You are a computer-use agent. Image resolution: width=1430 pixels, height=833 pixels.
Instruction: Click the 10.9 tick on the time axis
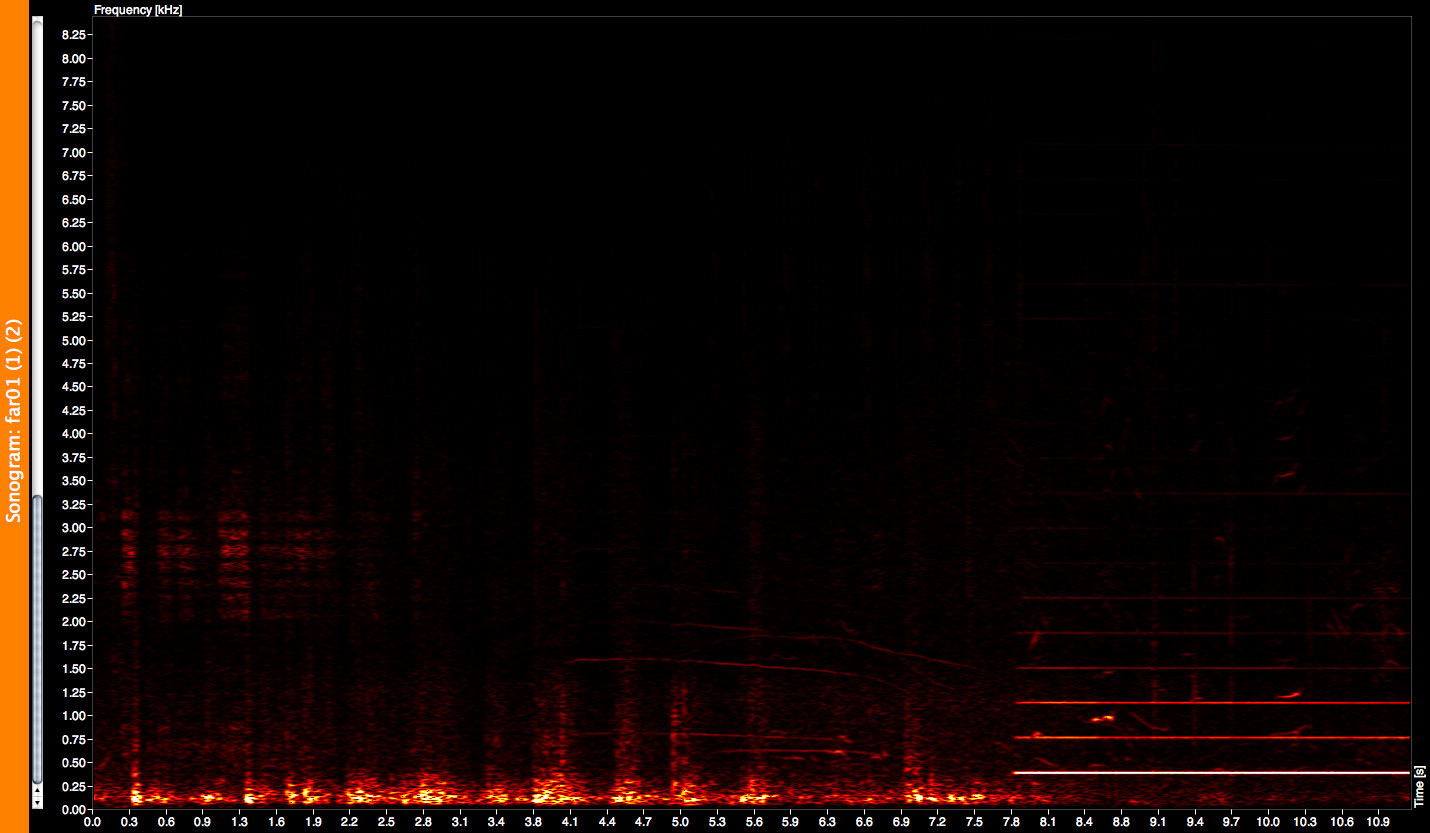click(1379, 822)
